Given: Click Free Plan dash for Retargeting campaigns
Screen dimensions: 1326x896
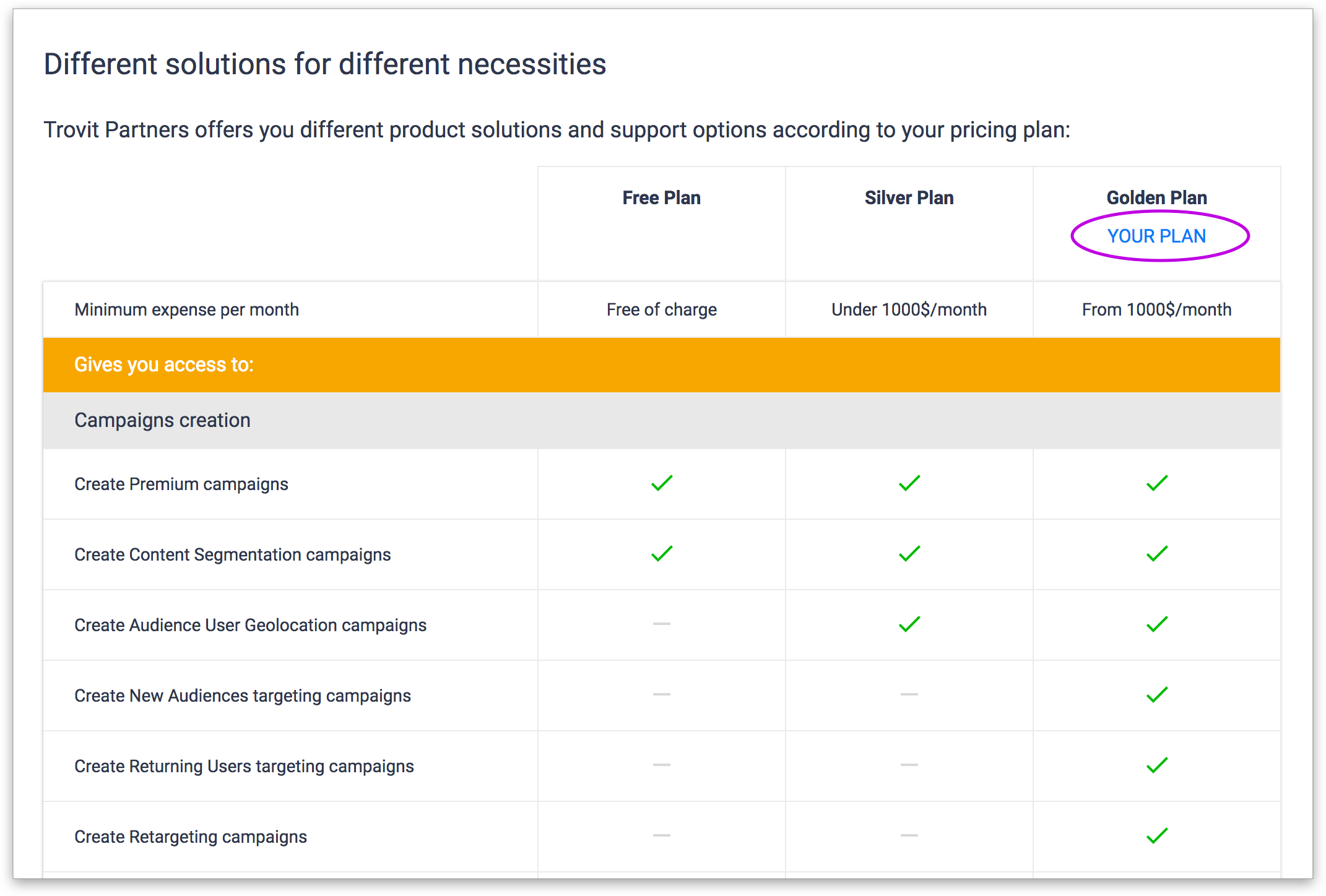Looking at the screenshot, I should click(x=662, y=835).
